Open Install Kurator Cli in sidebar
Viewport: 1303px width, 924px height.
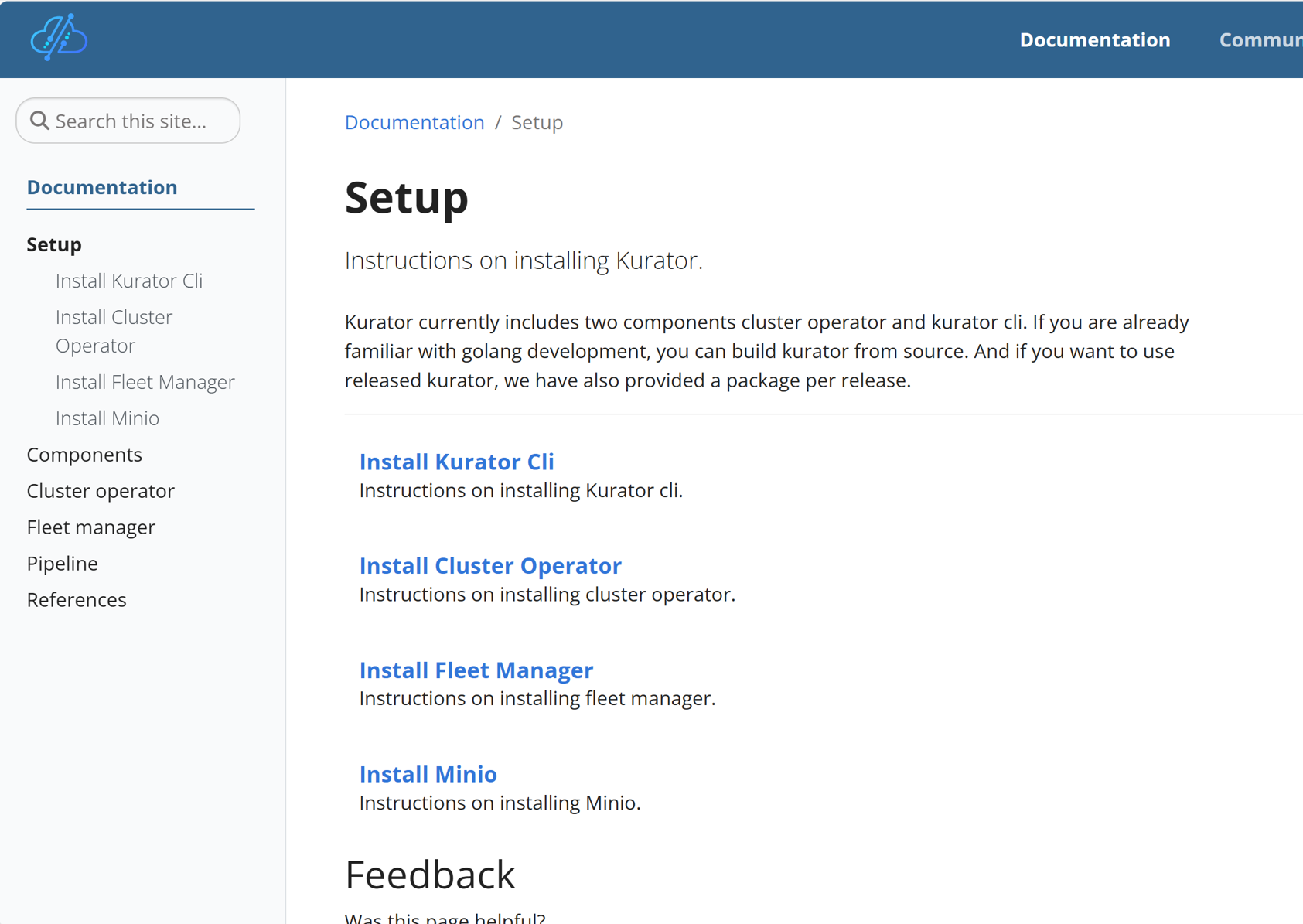tap(129, 281)
